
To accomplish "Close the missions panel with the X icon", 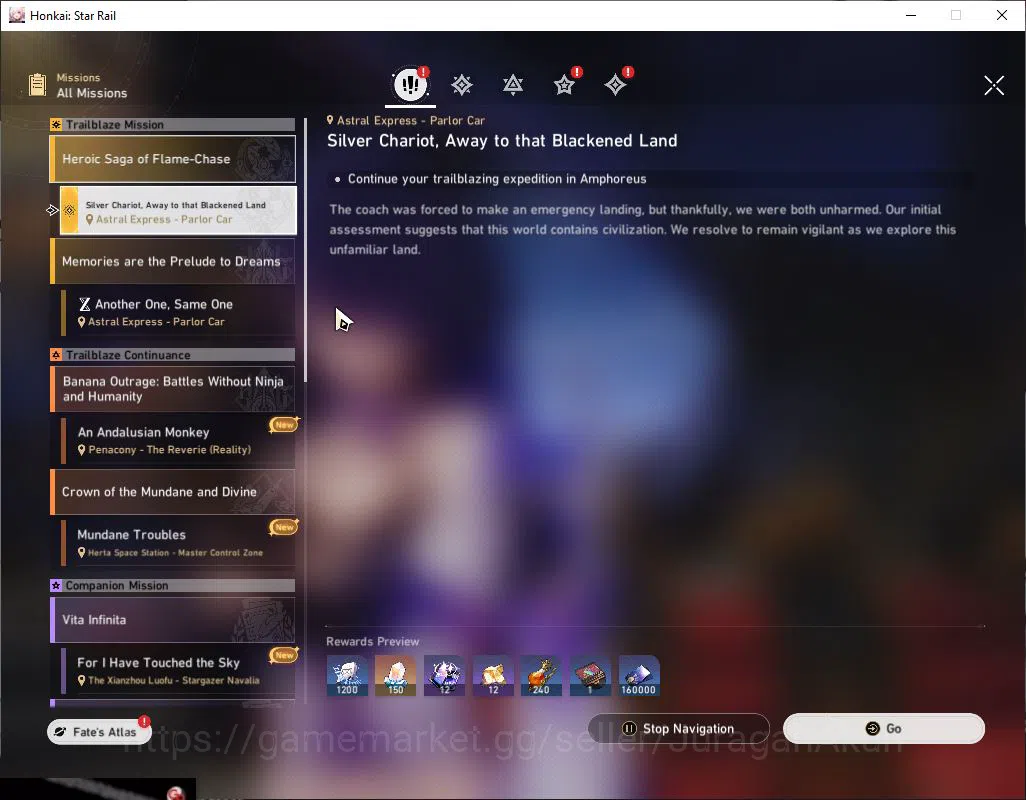I will tap(994, 85).
